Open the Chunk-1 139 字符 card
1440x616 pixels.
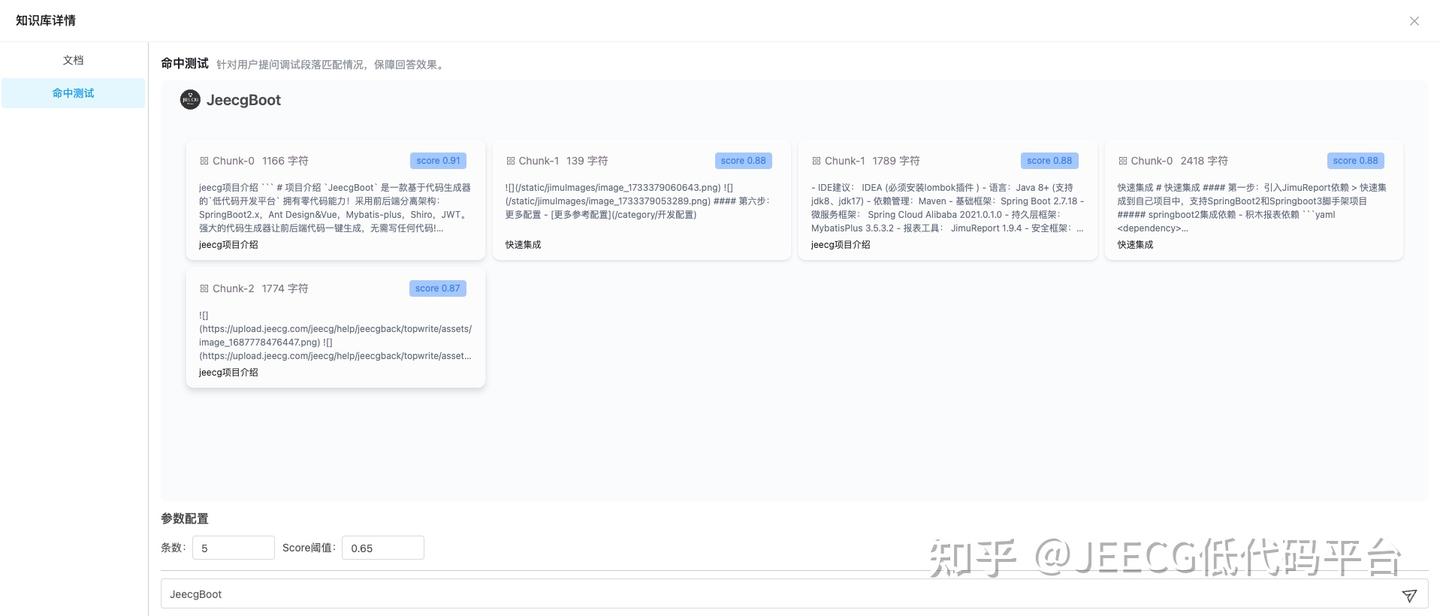pyautogui.click(x=641, y=200)
